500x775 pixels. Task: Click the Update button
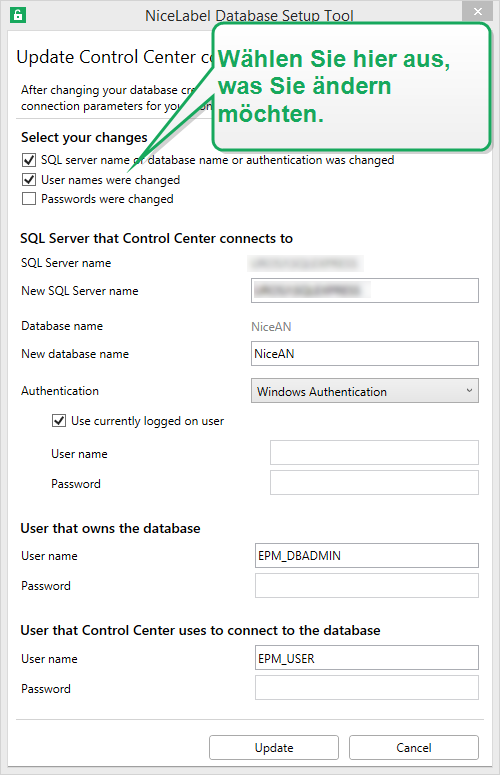274,747
